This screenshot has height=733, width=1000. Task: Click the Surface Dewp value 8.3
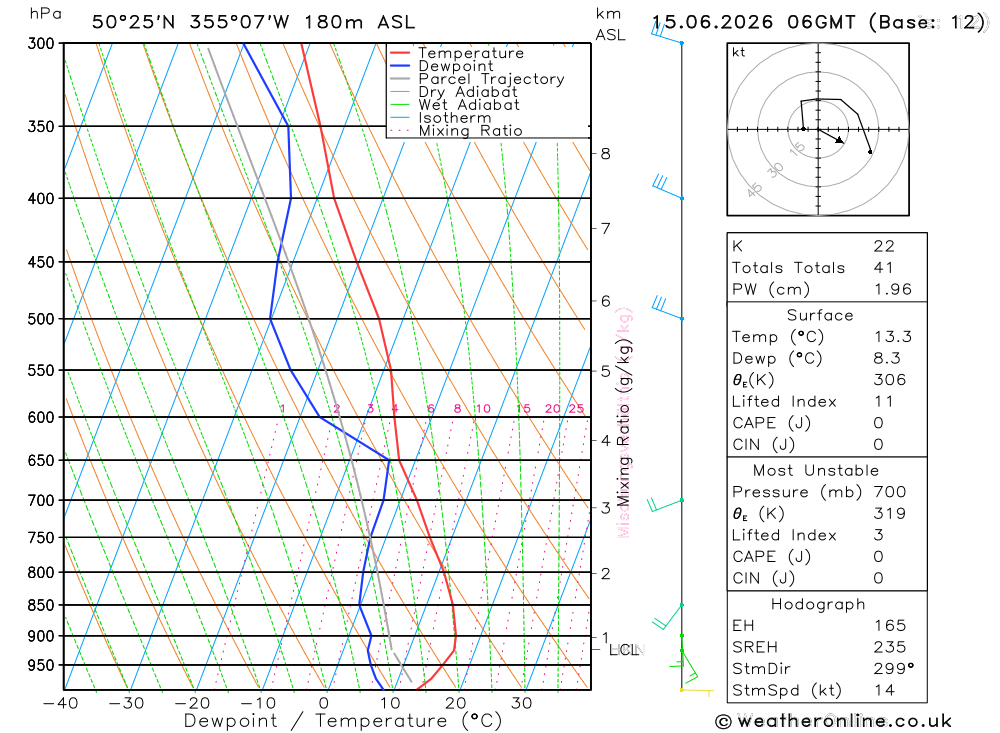click(887, 359)
